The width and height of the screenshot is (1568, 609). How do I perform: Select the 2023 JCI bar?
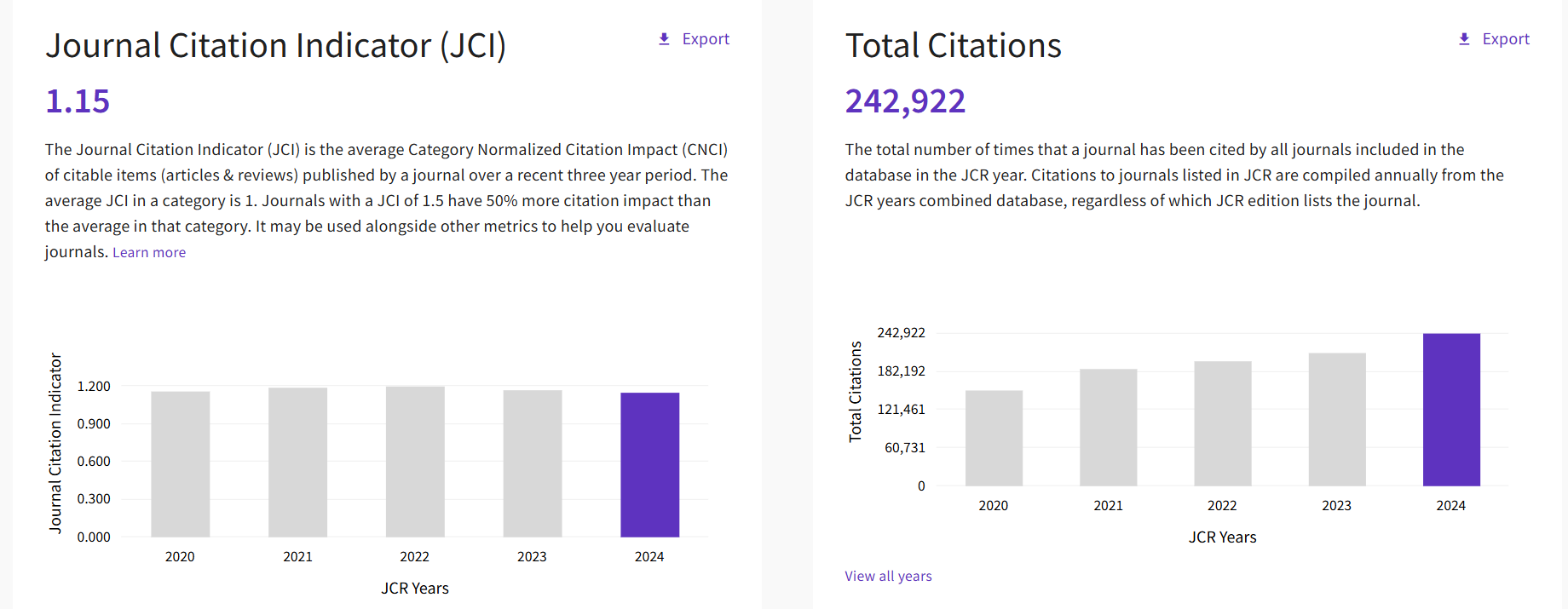tap(533, 463)
